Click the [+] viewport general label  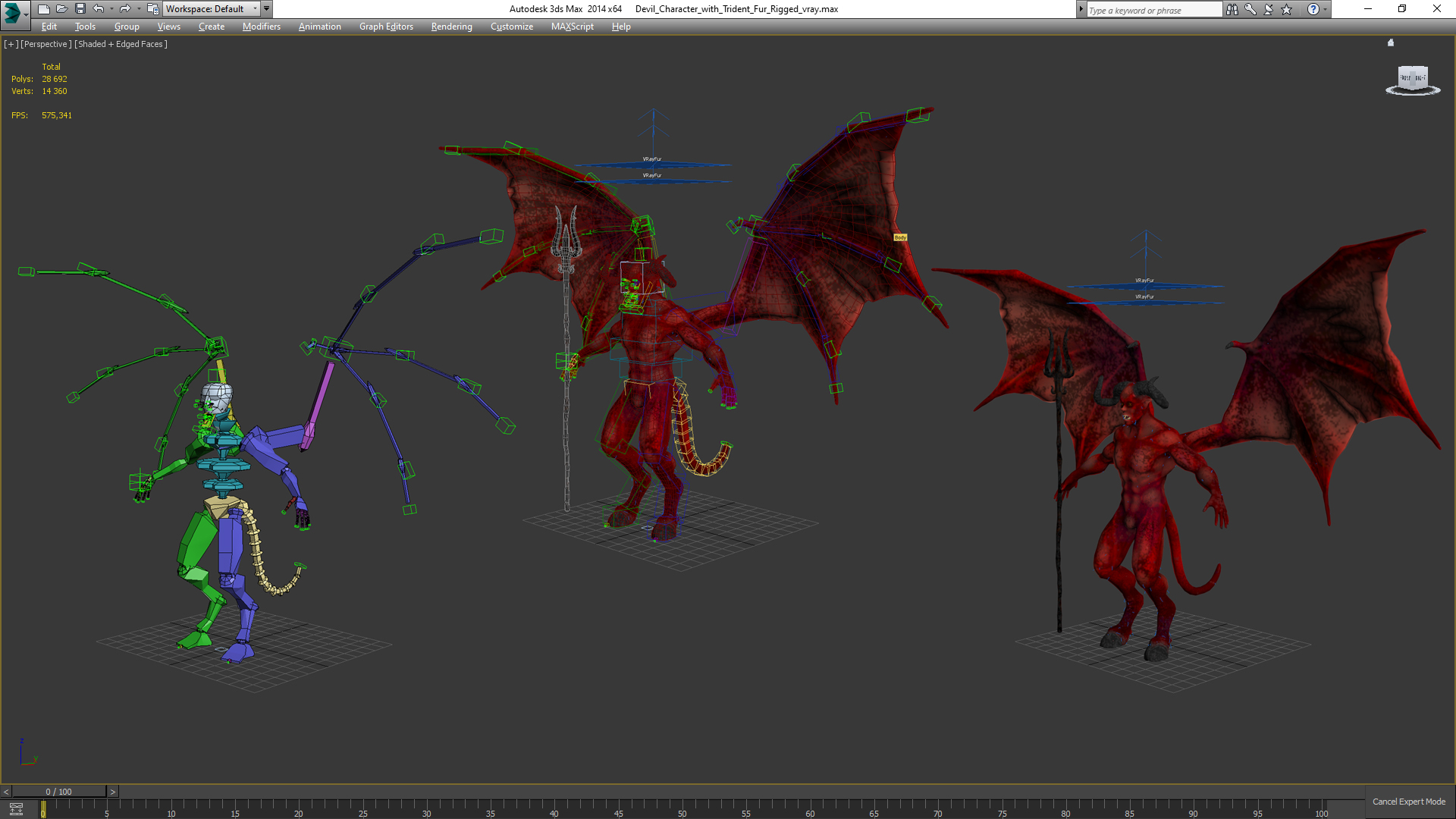tap(11, 44)
